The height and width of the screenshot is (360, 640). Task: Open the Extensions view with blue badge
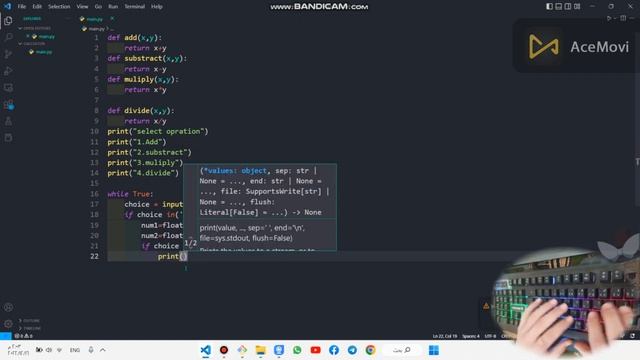coord(8,104)
